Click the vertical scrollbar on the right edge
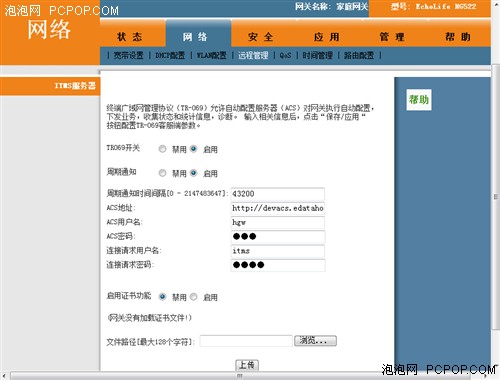The width and height of the screenshot is (500, 380). pos(496,197)
